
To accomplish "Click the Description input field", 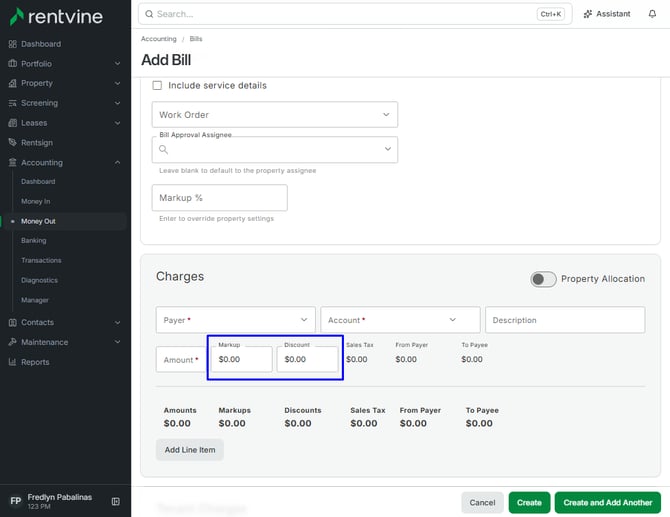I will click(565, 320).
